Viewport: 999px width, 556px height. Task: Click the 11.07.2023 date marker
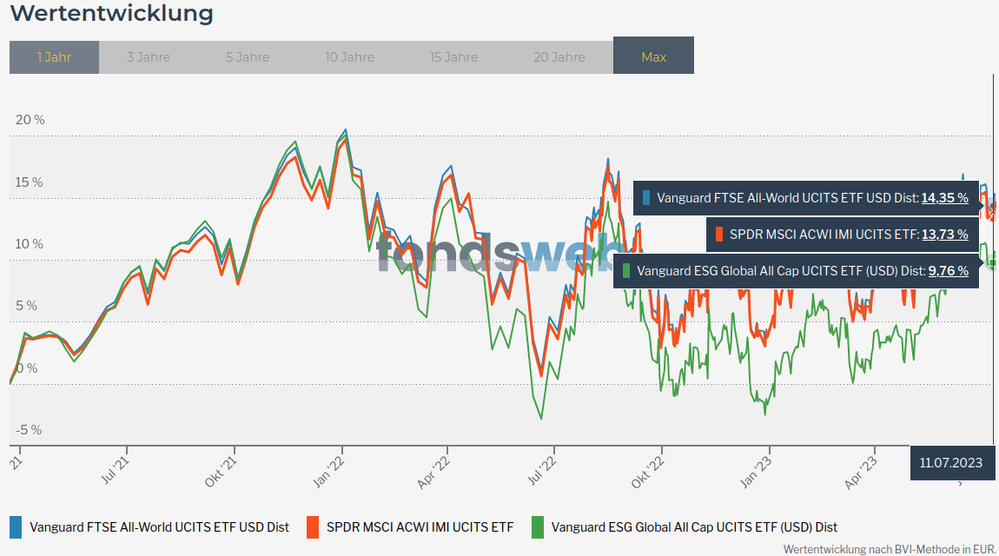point(952,463)
